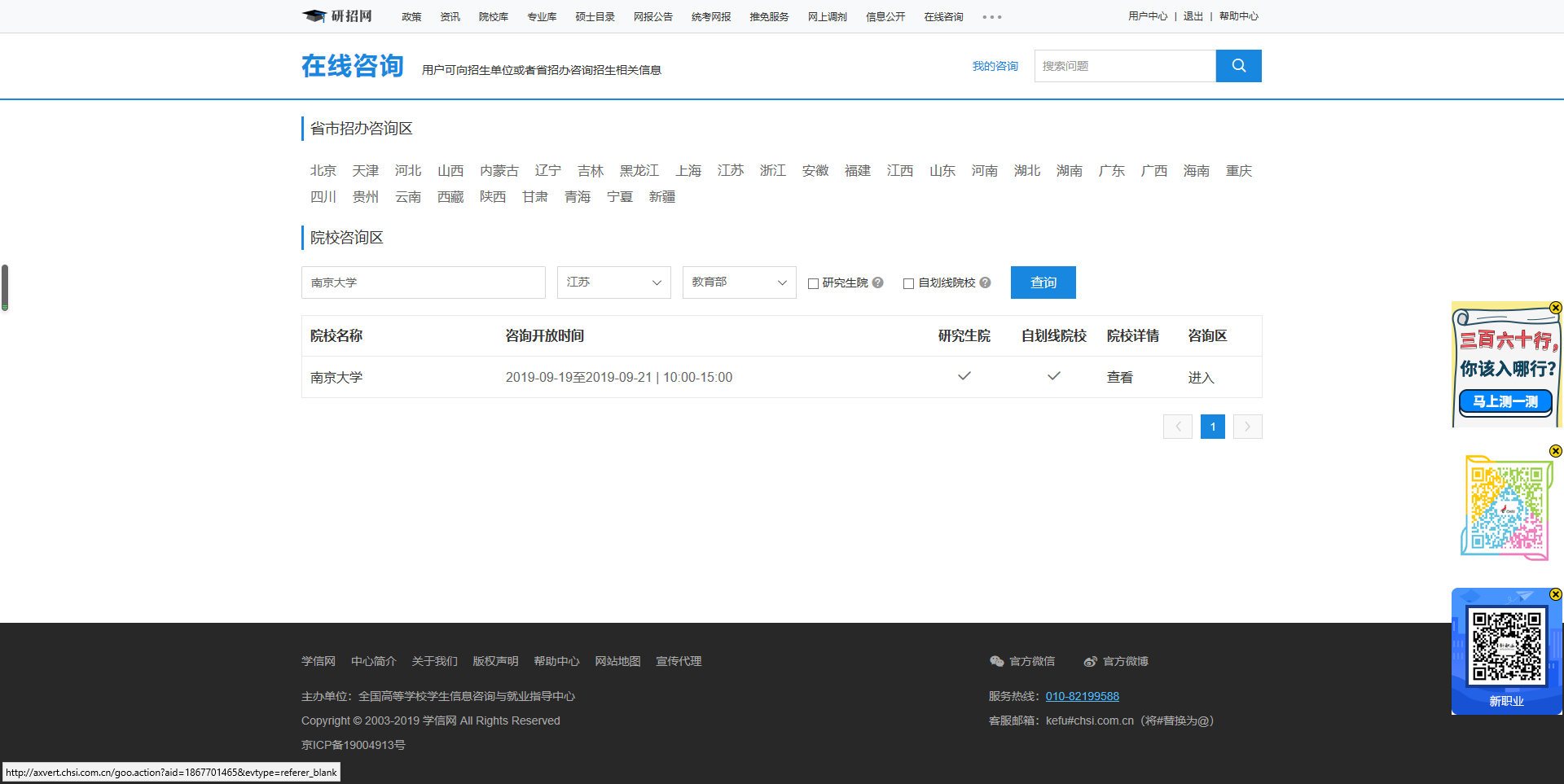Click the 搜索问题 search input field
The image size is (1564, 784).
(1124, 66)
